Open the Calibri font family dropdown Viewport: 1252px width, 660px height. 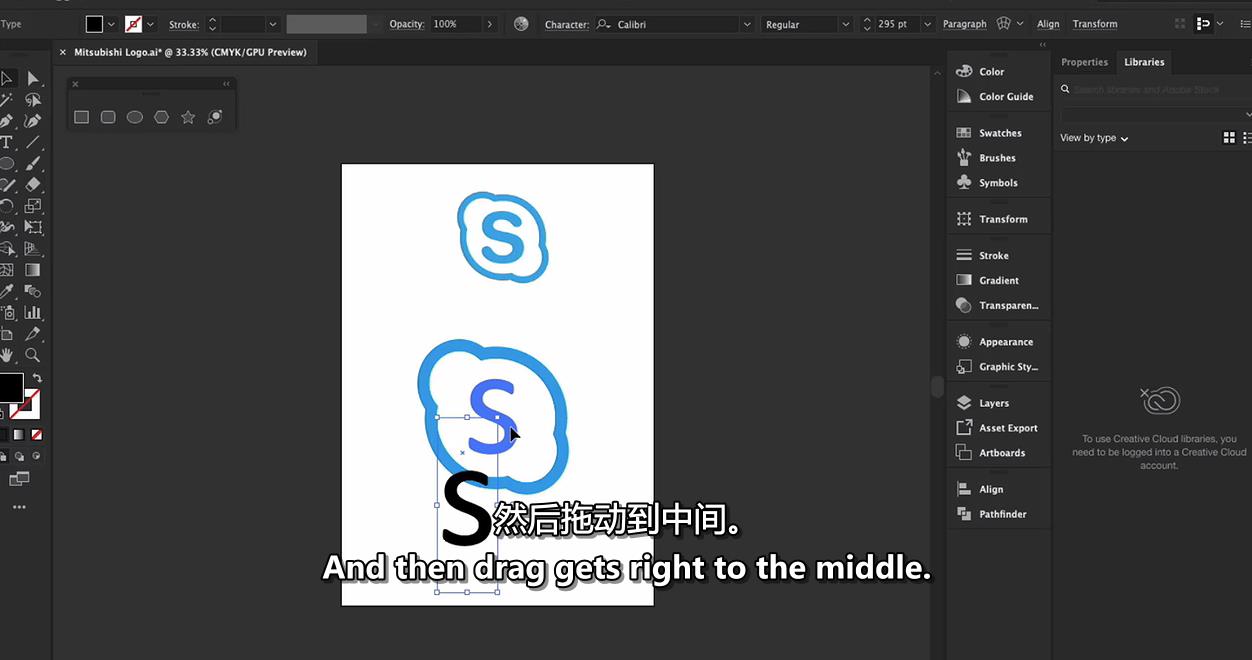tap(747, 24)
